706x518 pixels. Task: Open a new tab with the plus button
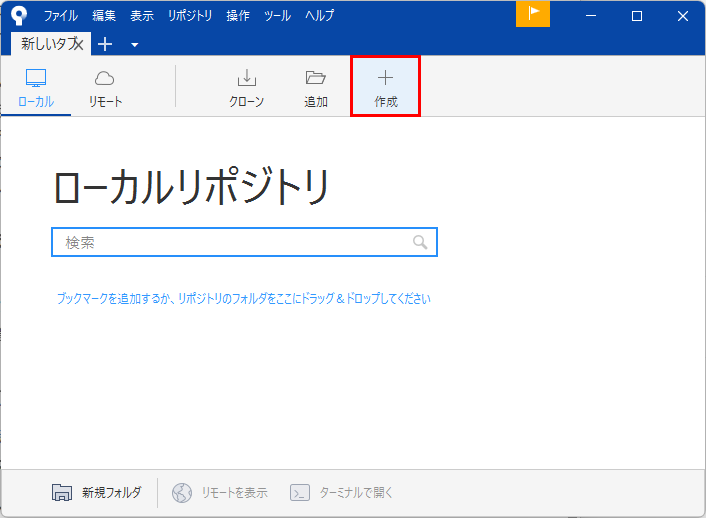tap(105, 44)
